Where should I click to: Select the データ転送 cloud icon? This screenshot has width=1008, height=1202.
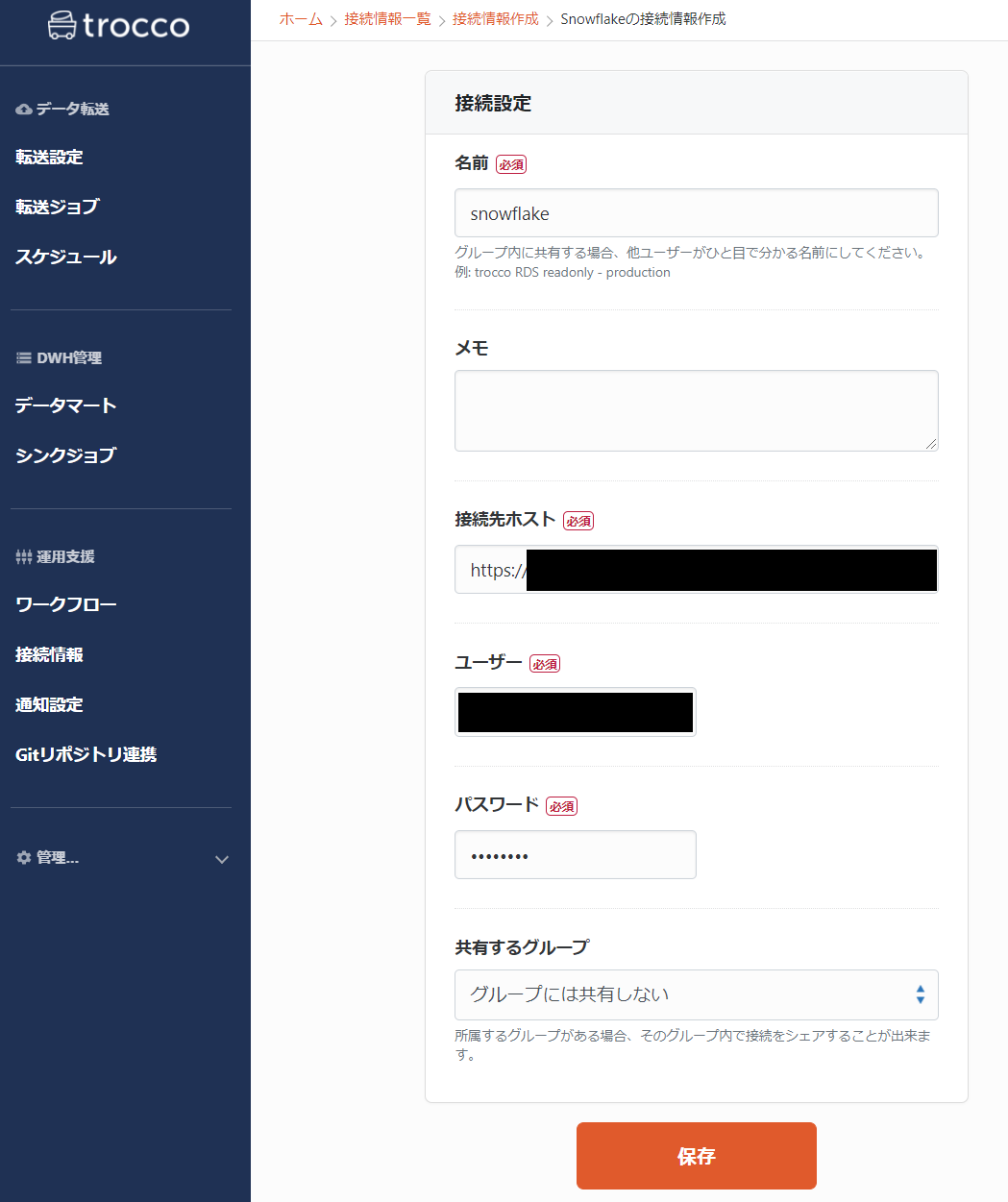[21, 109]
